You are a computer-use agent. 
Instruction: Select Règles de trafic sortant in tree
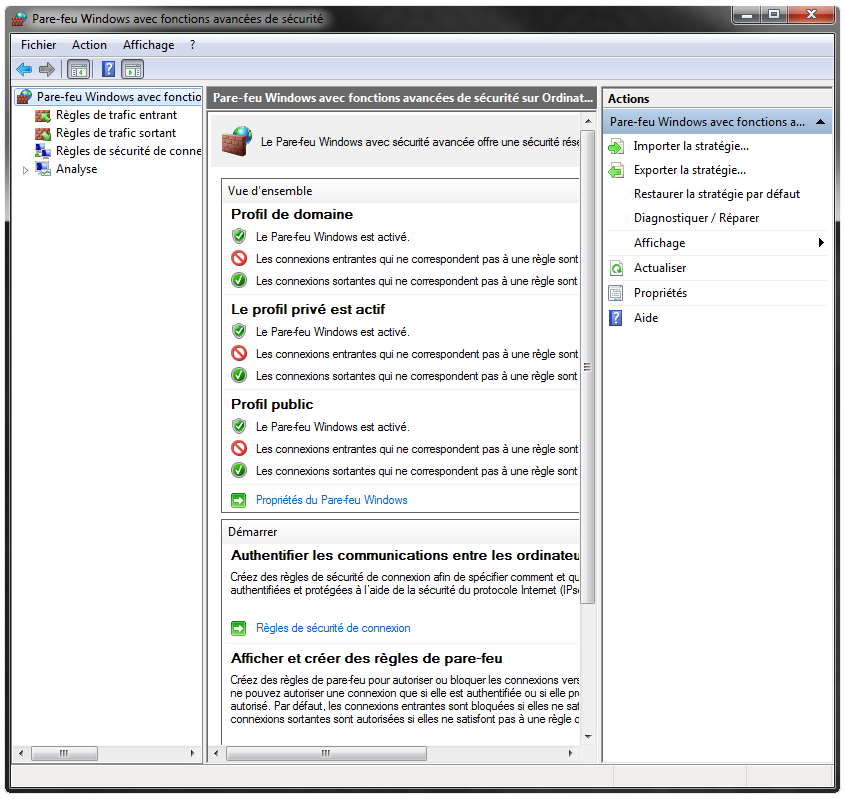[x=116, y=133]
